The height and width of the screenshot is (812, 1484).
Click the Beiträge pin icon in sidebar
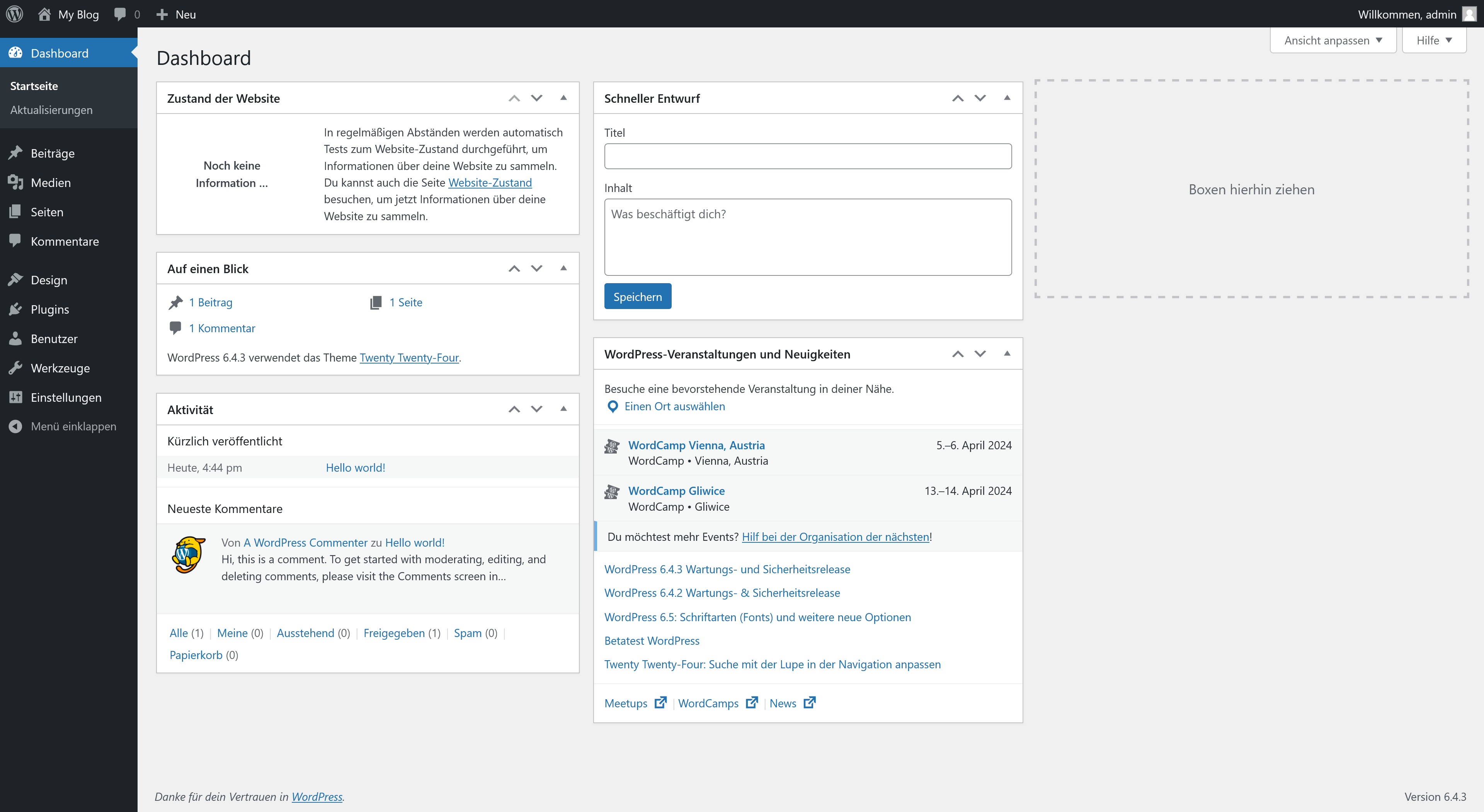click(x=15, y=153)
